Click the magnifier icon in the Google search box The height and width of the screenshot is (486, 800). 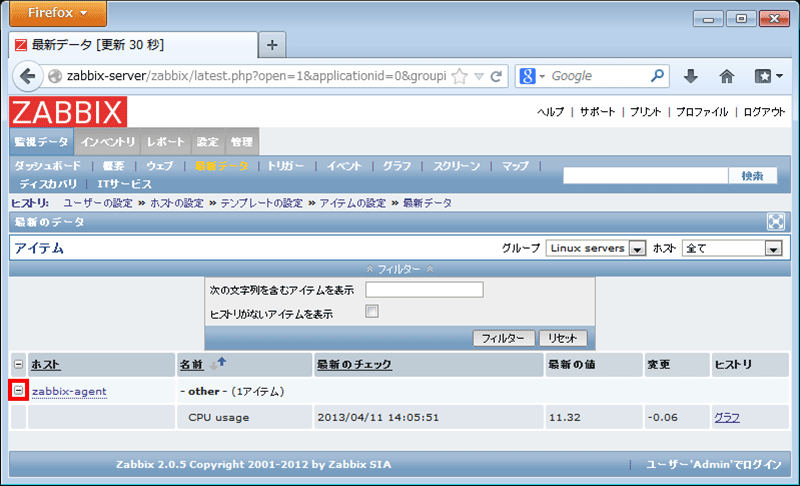click(x=658, y=76)
